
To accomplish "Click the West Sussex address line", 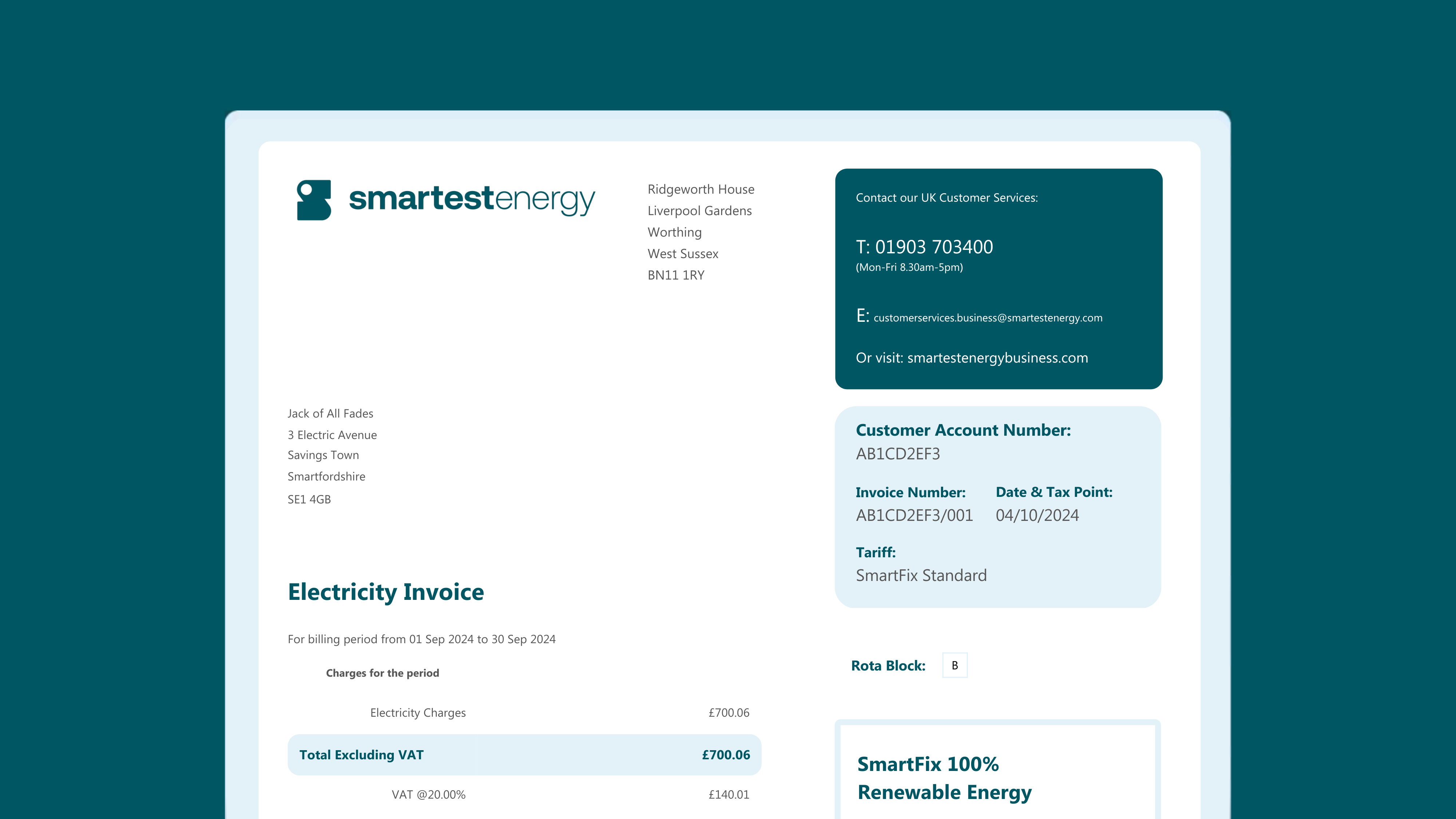I will point(683,254).
